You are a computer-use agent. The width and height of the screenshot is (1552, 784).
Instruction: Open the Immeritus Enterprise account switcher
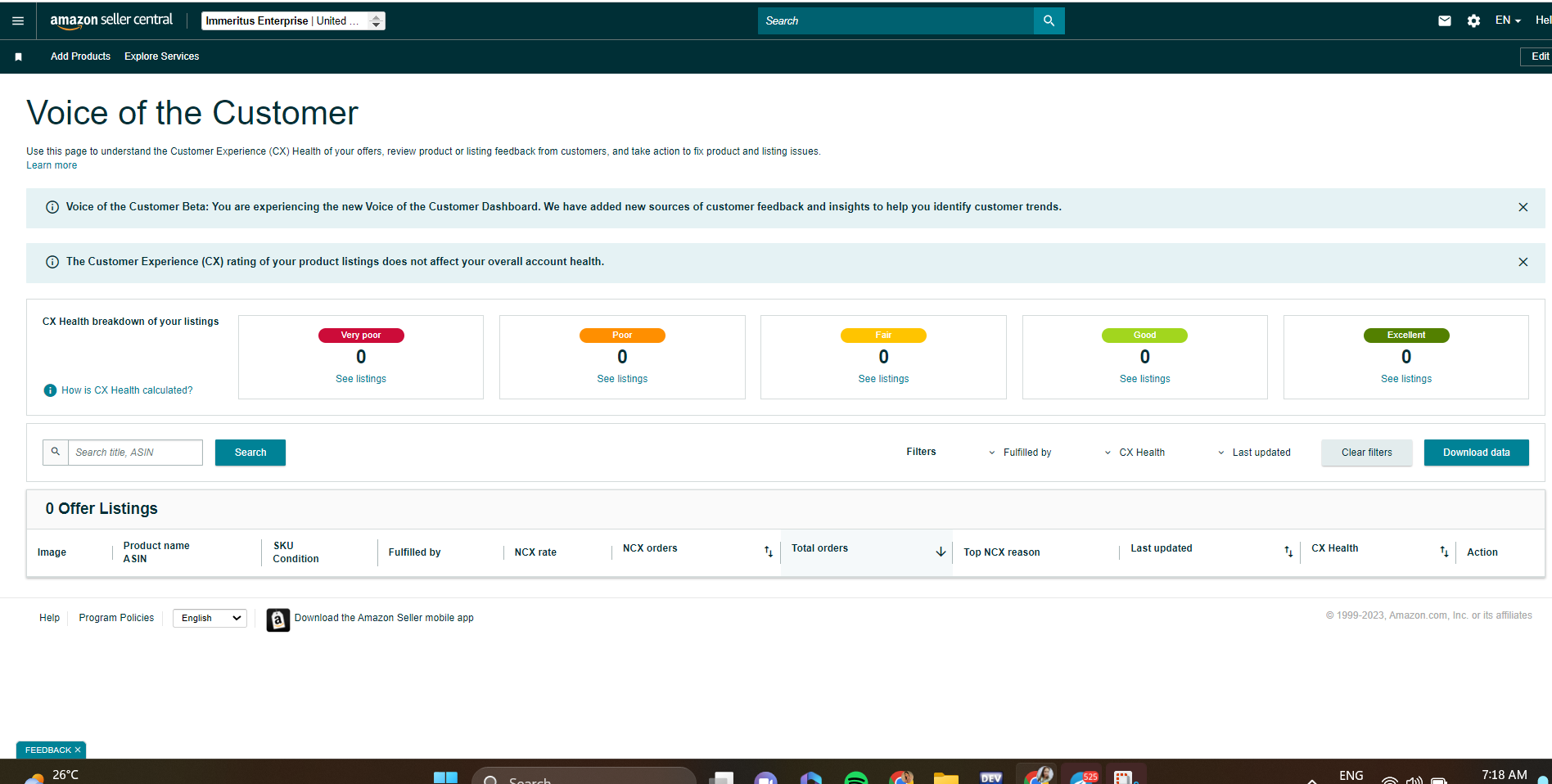pos(293,20)
